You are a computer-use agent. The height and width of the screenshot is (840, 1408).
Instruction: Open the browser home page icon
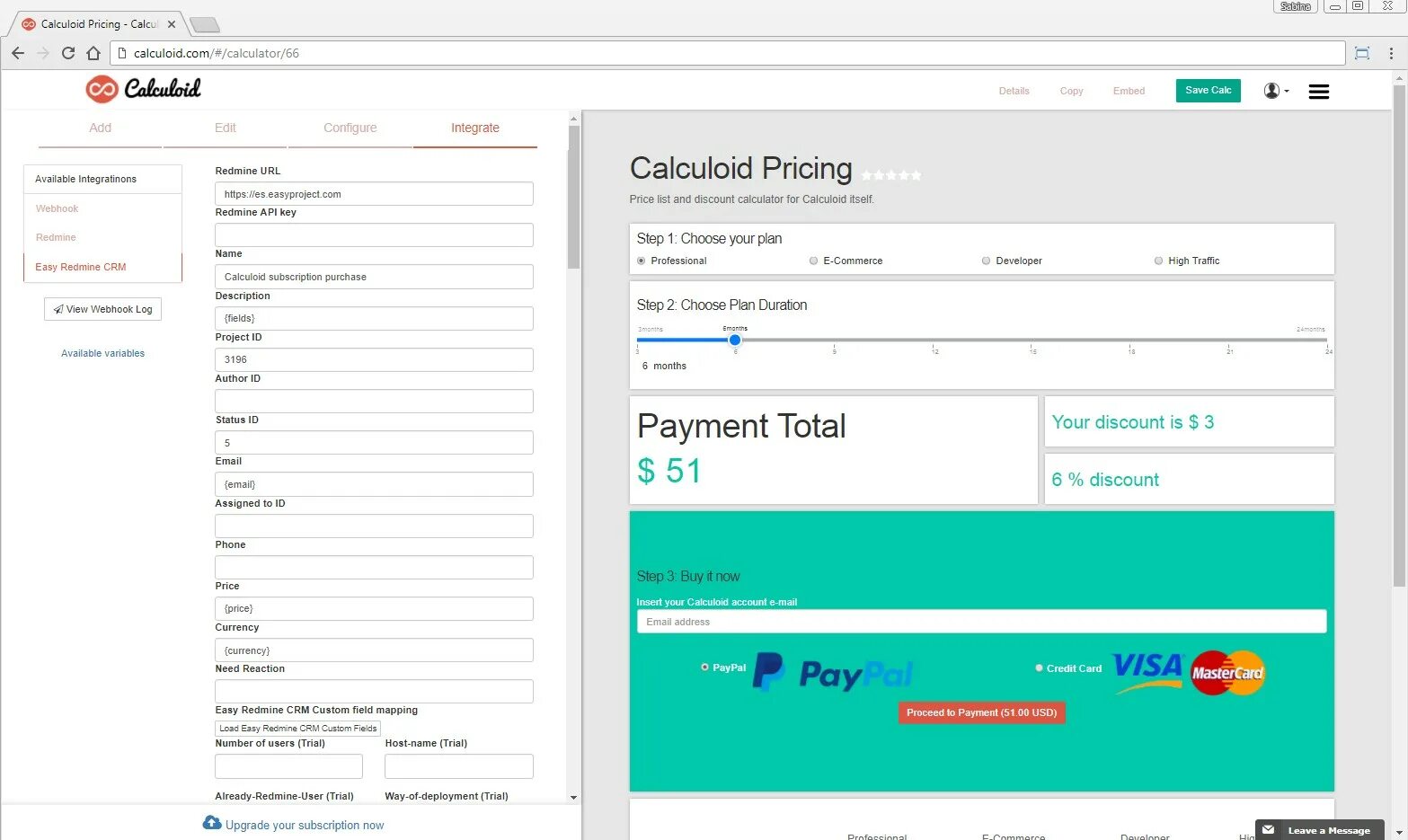pos(93,53)
